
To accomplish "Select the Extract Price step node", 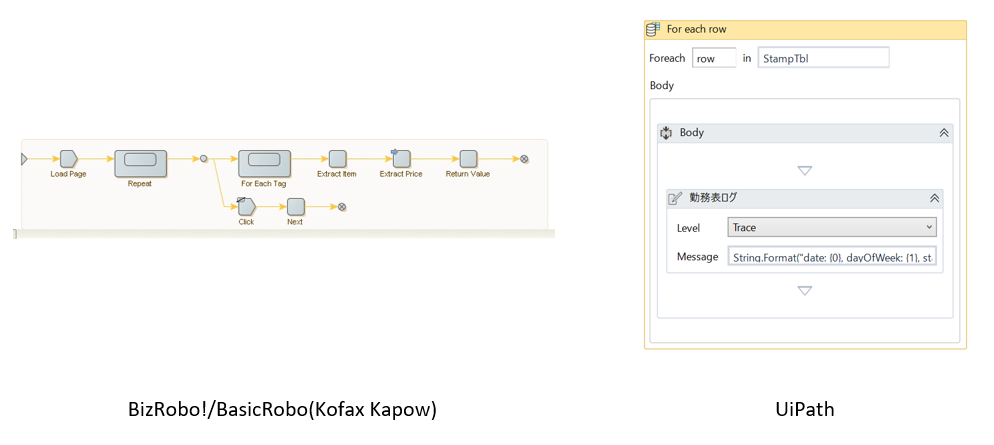I will point(401,158).
